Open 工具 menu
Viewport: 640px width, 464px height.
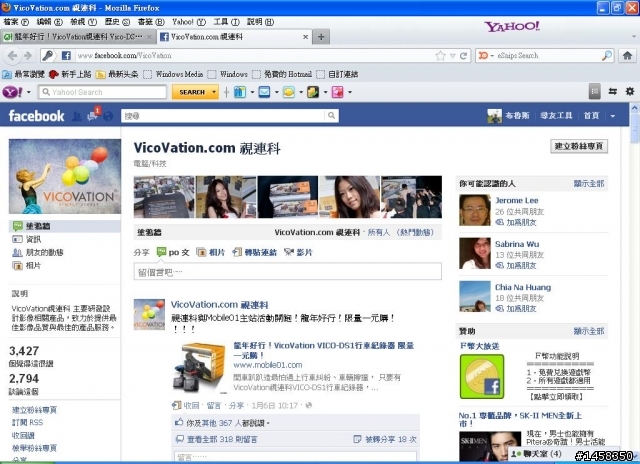tap(227, 22)
